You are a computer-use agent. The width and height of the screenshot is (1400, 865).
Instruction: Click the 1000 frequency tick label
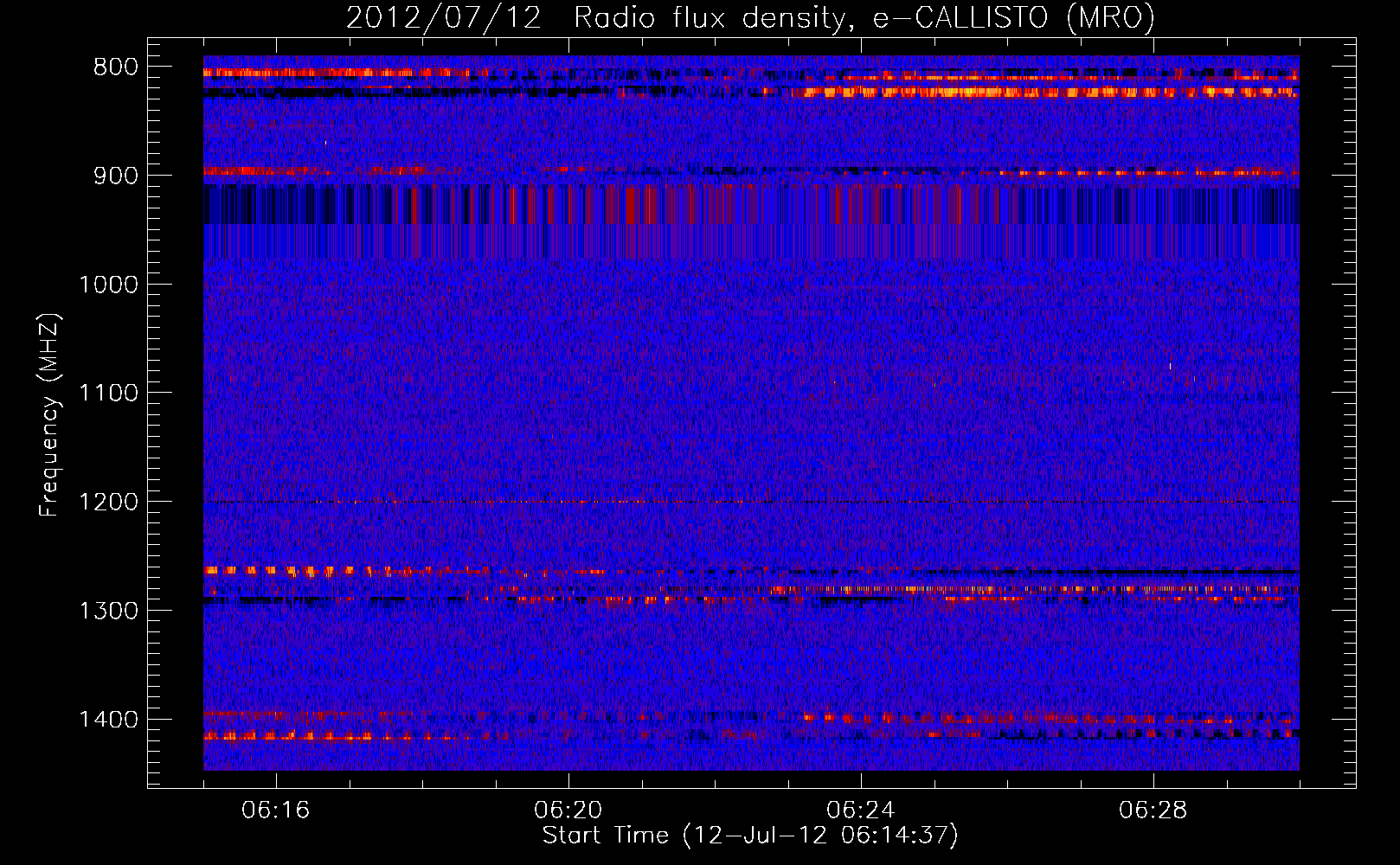coord(109,285)
